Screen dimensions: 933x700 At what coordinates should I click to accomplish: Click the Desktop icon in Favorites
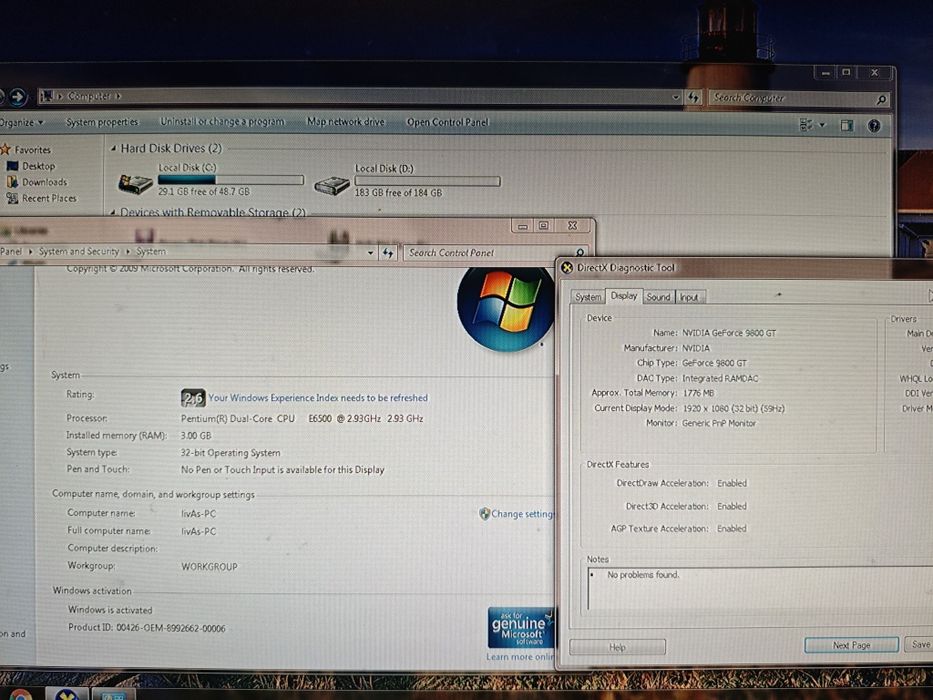12,166
